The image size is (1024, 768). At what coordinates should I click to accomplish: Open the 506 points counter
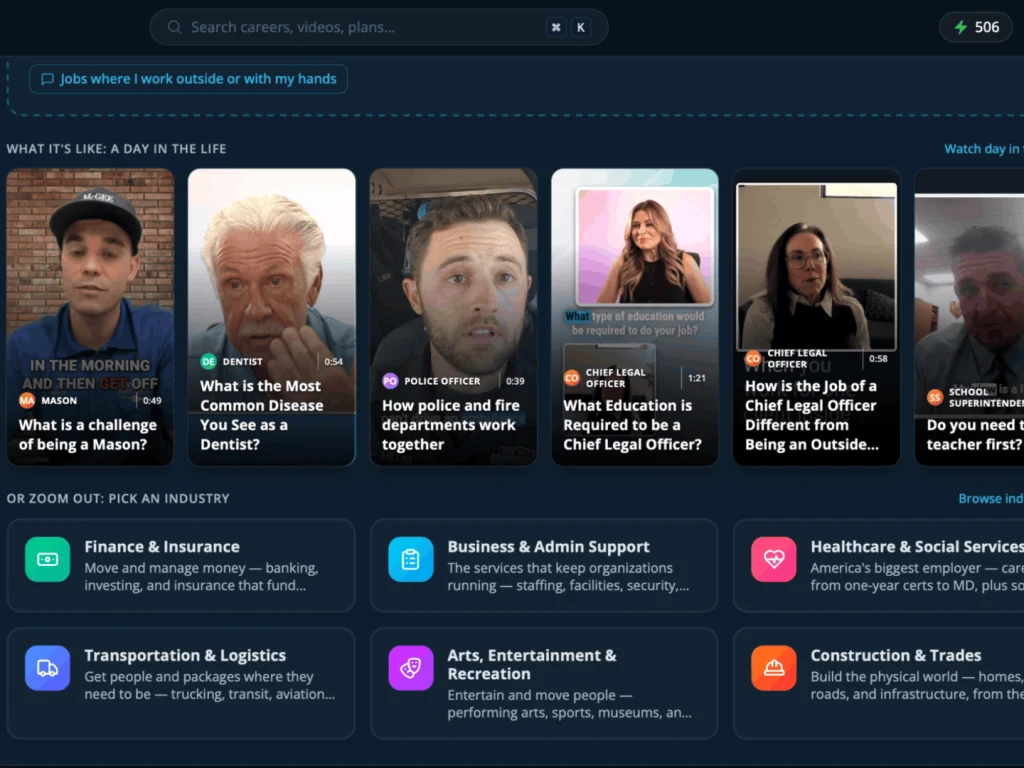976,27
